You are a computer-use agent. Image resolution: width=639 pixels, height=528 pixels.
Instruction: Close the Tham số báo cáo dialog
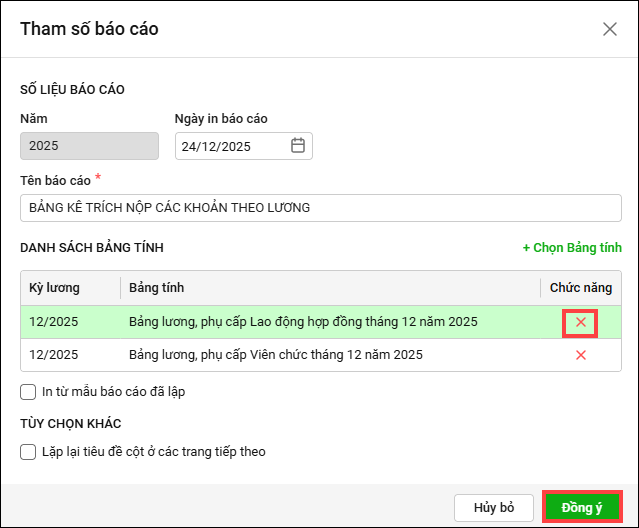(x=610, y=29)
